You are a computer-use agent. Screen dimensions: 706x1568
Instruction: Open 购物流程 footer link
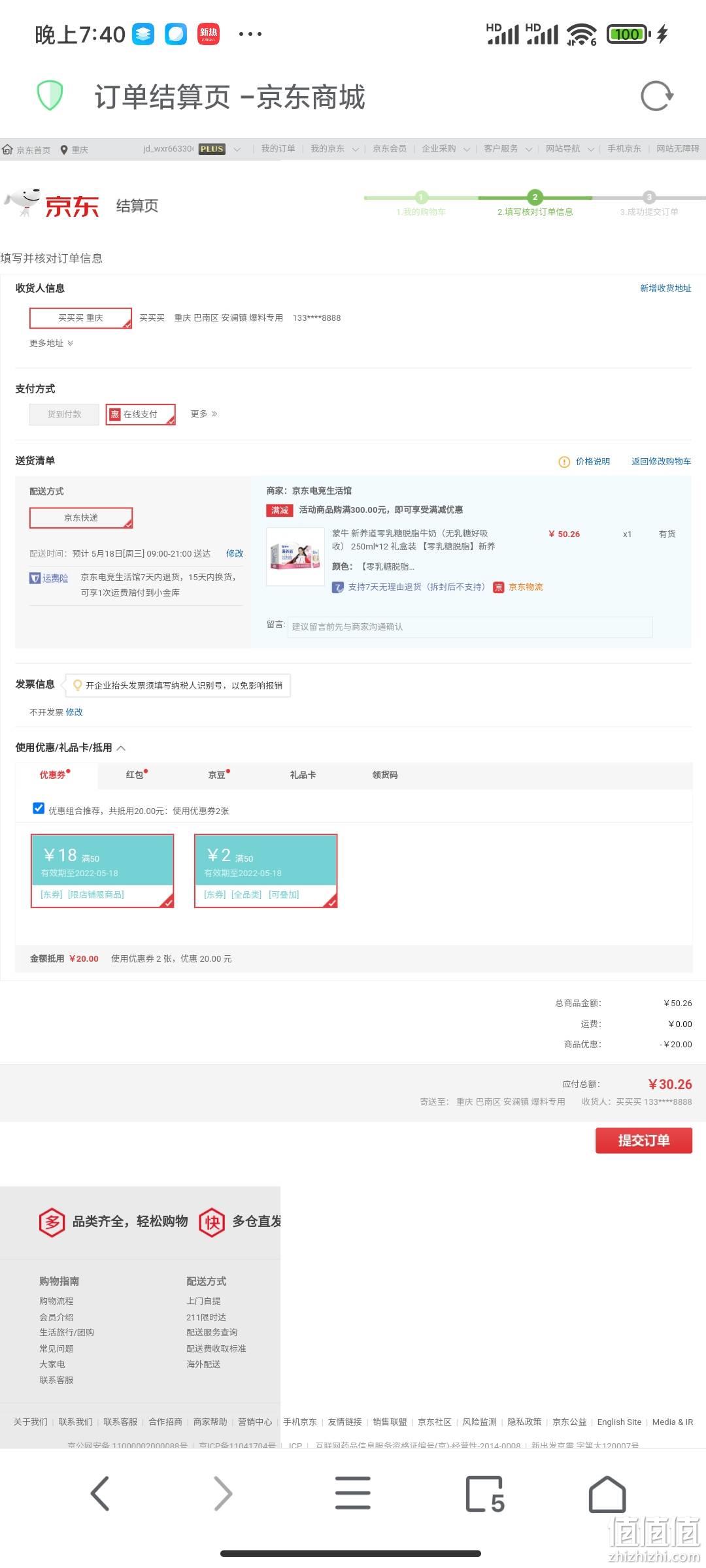(56, 1301)
